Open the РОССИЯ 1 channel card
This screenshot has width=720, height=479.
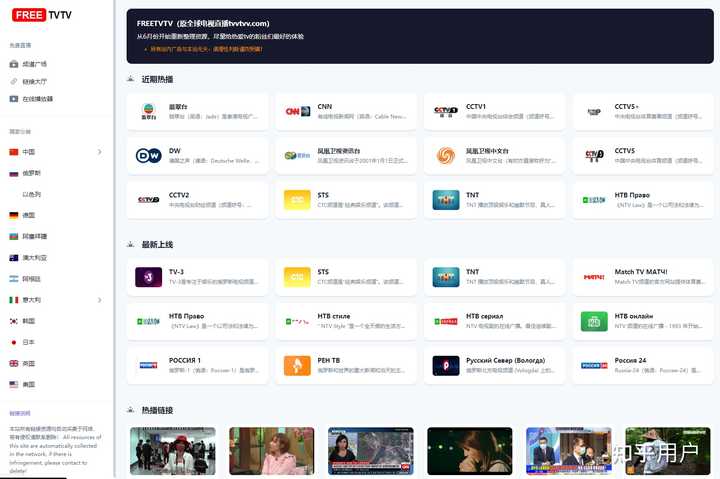[197, 366]
